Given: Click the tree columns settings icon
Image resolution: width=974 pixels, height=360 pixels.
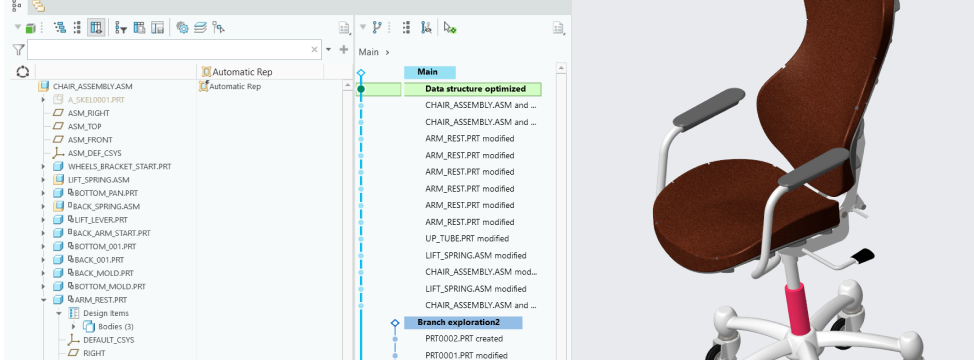Looking at the screenshot, I should 139,28.
